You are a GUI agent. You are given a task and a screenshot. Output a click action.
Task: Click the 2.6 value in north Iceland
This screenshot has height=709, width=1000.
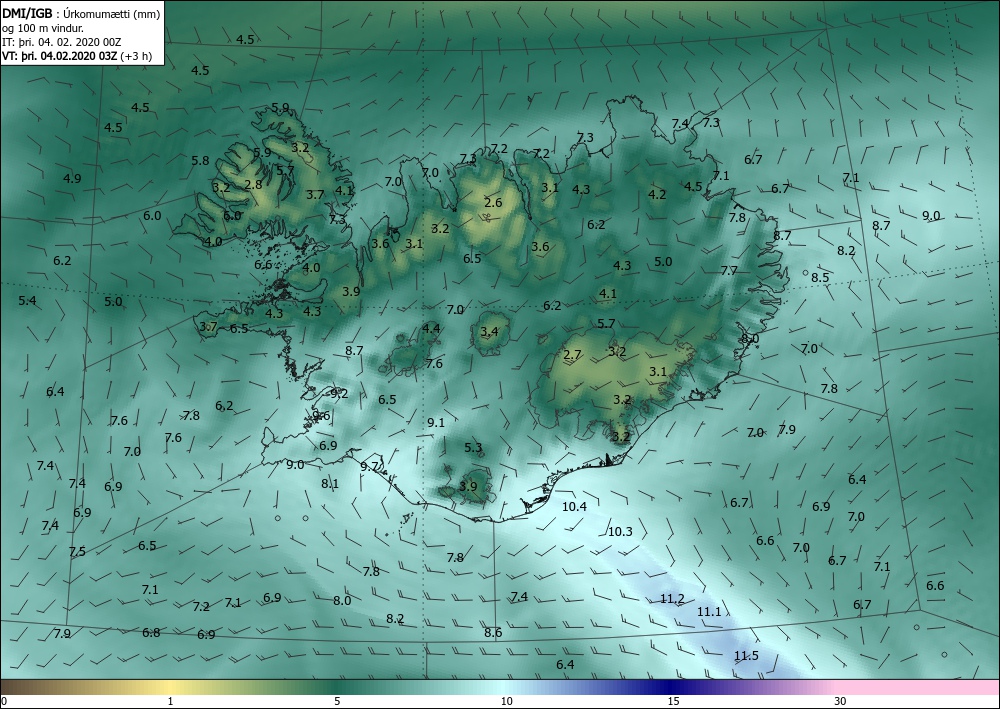click(493, 203)
